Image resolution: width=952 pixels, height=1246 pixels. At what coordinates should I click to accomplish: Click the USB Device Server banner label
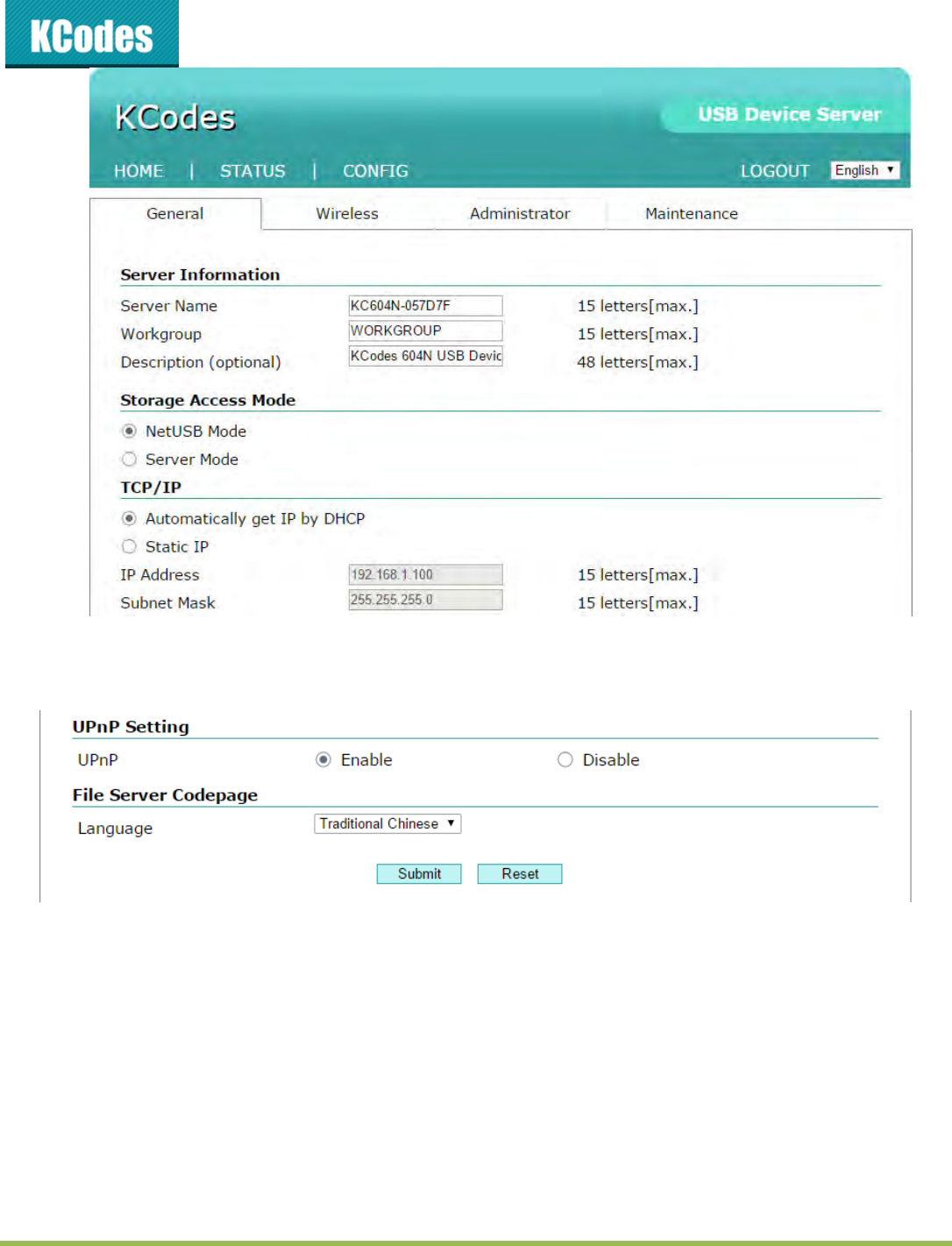(789, 114)
